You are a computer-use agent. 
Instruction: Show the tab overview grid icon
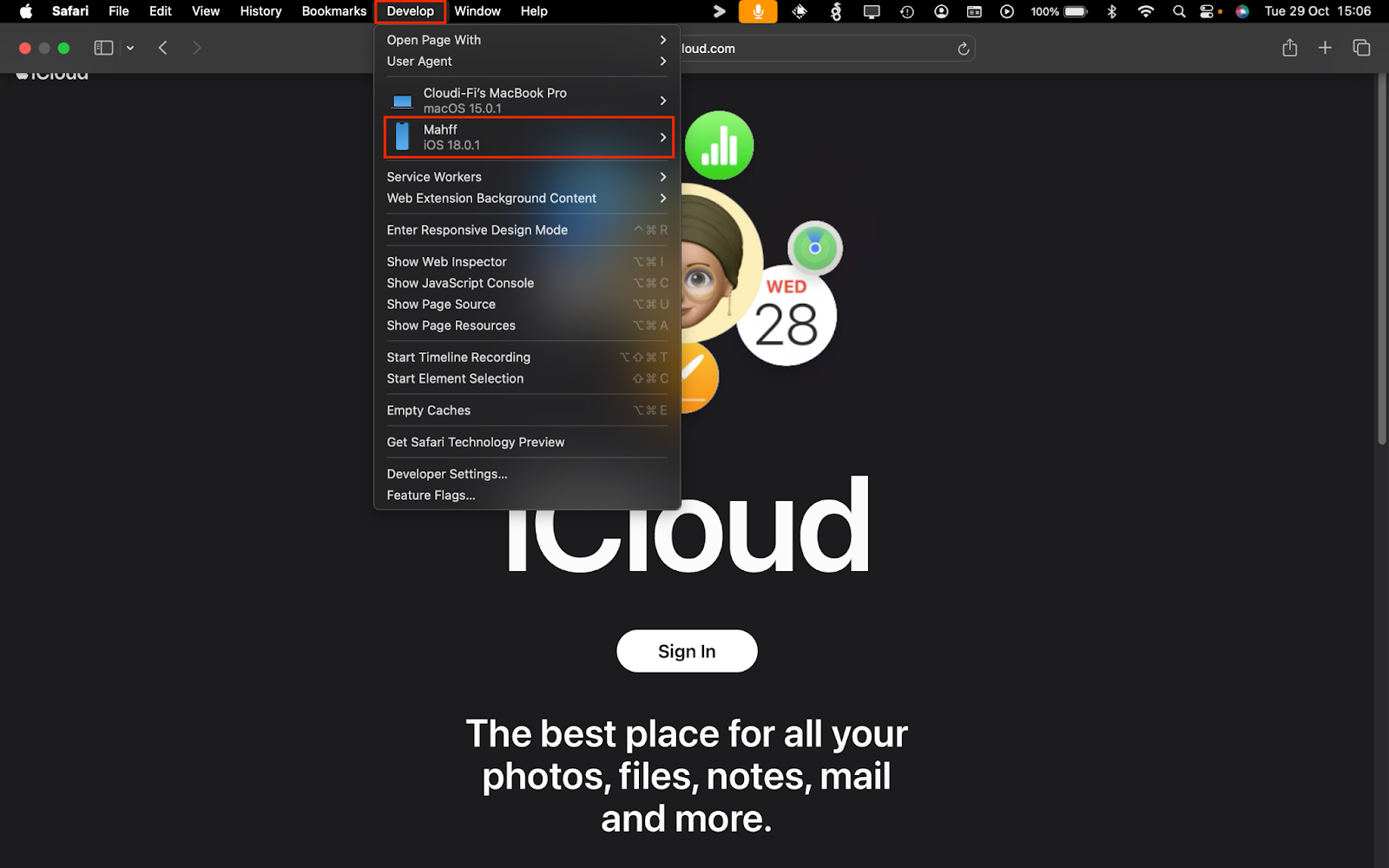1360,48
